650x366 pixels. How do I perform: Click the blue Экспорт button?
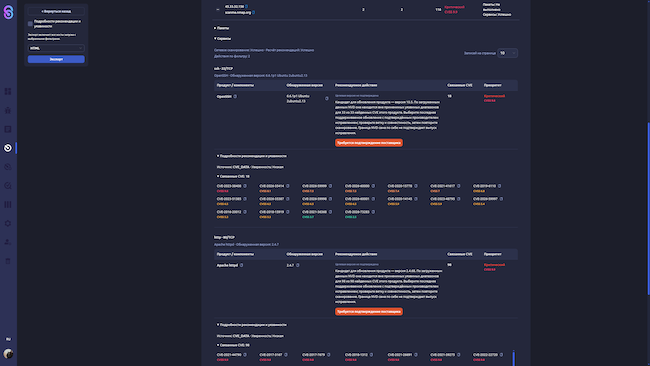click(x=56, y=59)
